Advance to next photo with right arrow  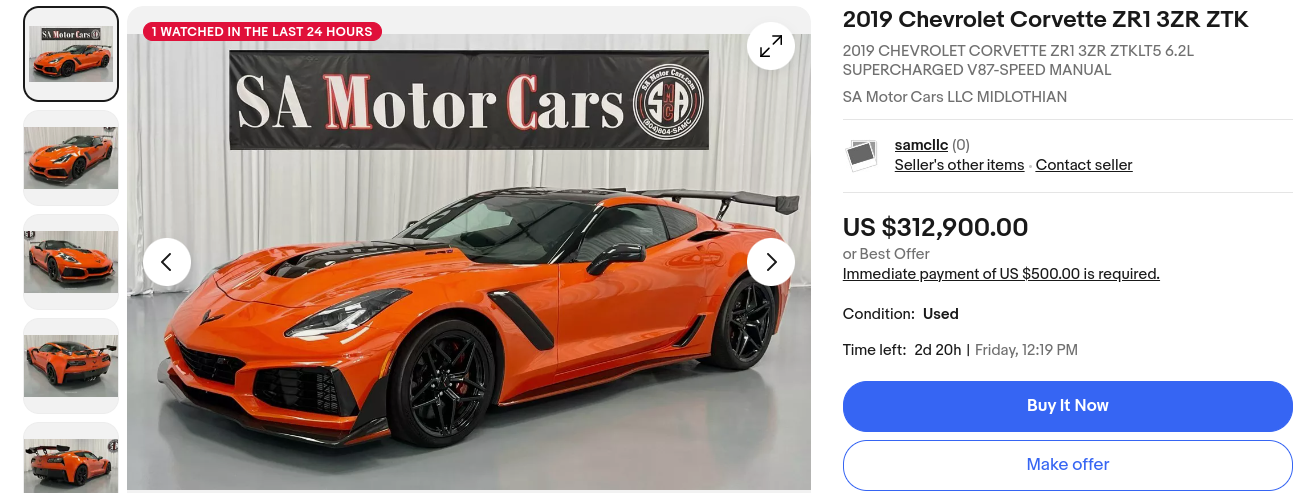(x=771, y=262)
